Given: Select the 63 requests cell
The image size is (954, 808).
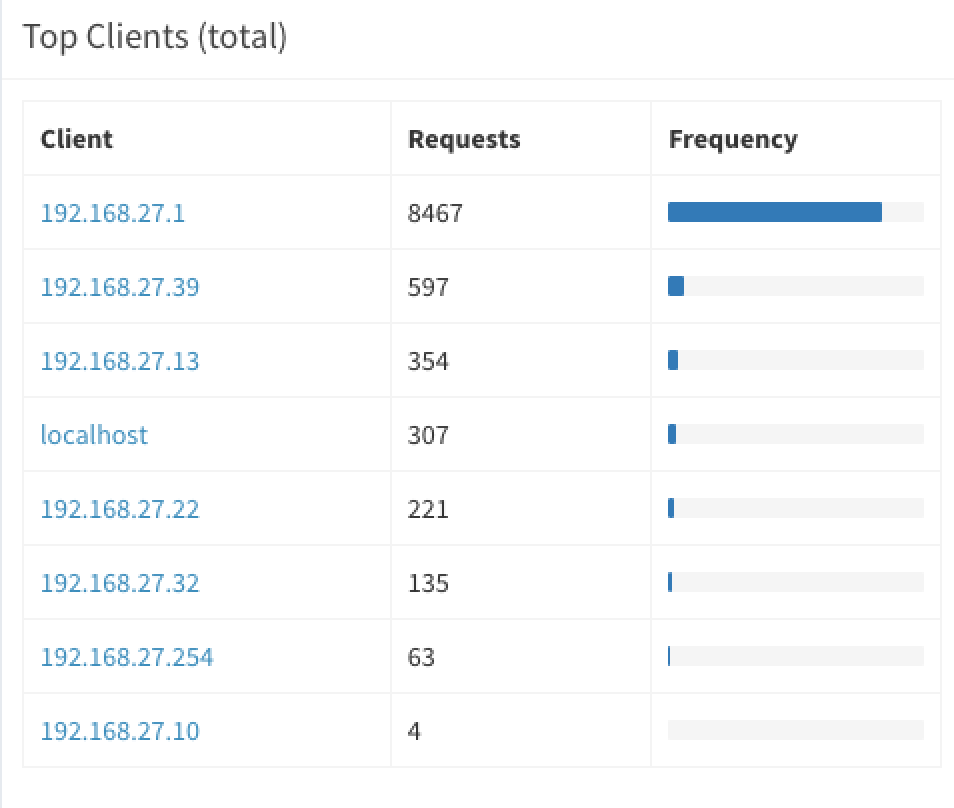Looking at the screenshot, I should point(521,656).
